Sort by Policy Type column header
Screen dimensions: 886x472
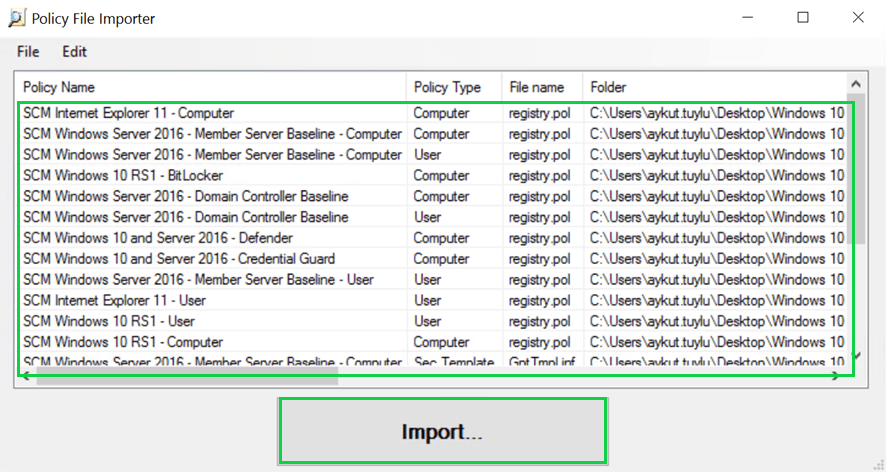coord(446,87)
